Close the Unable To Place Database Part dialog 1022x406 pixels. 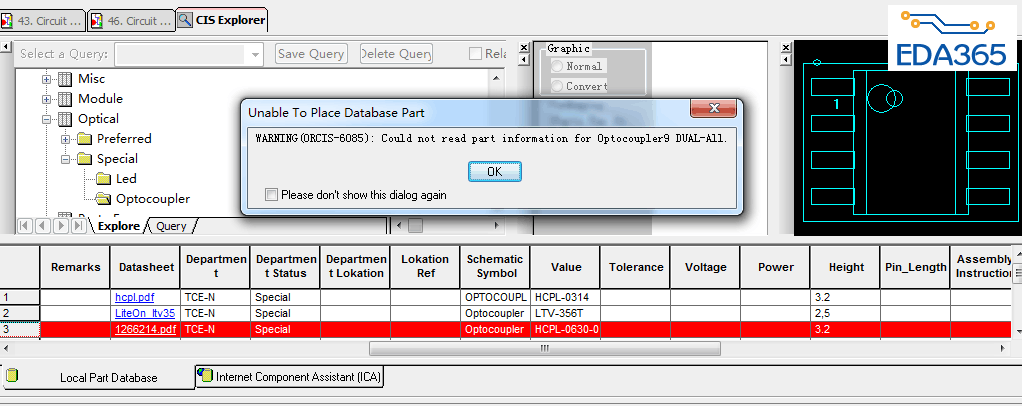click(714, 108)
